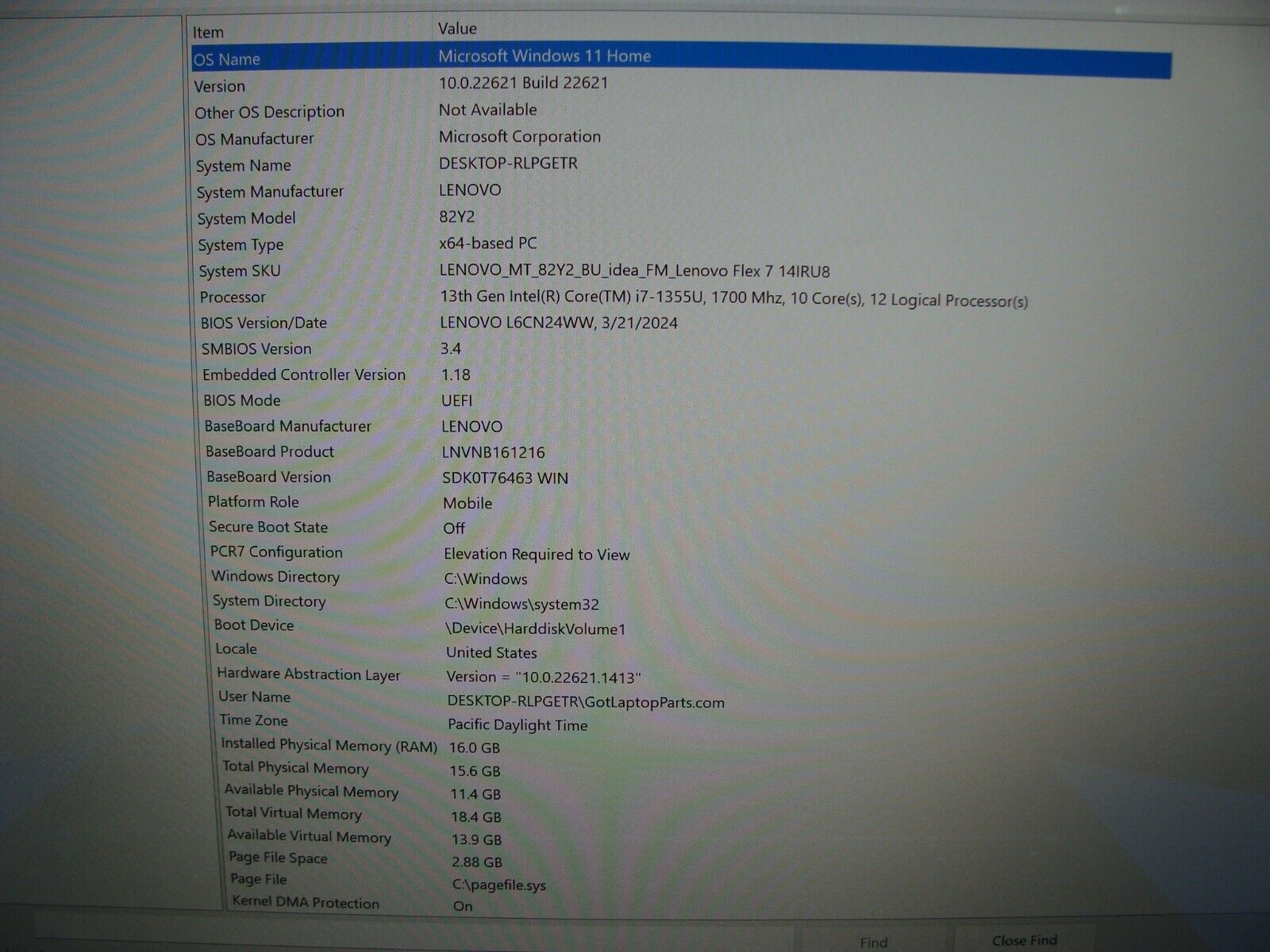This screenshot has width=1270, height=952.
Task: Select the PCR7 Configuration row
Action: 276,552
